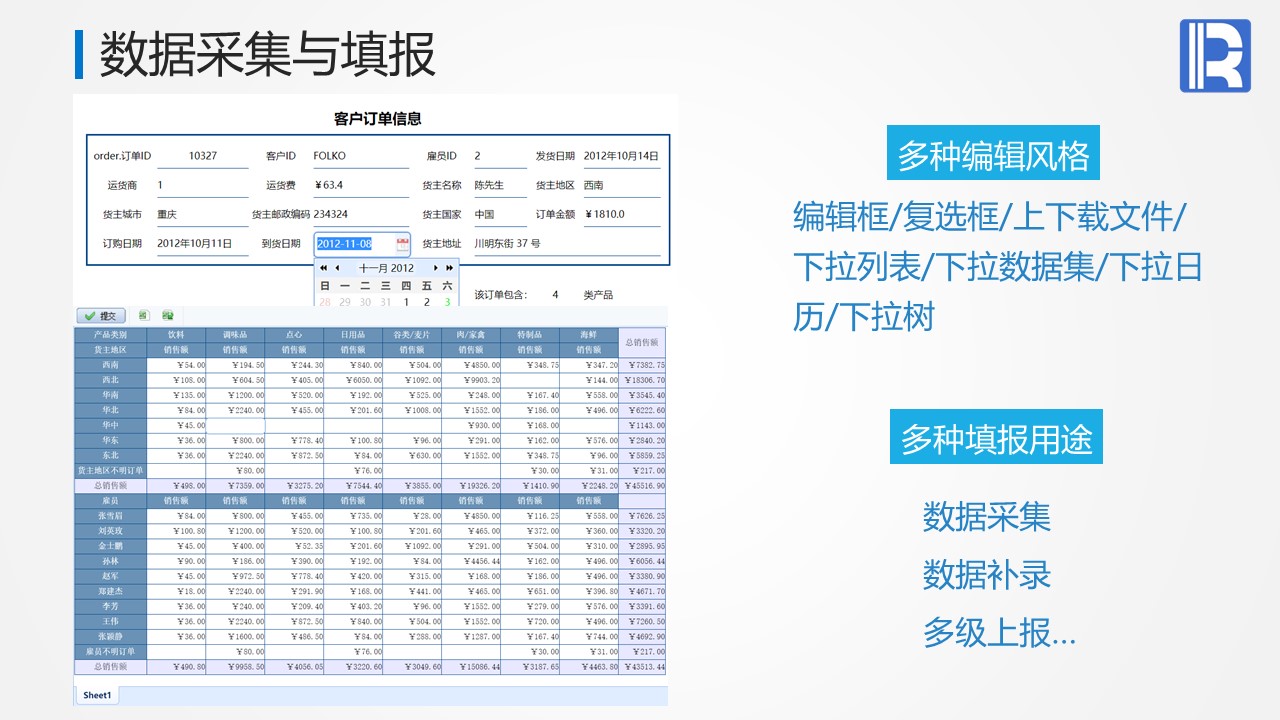This screenshot has width=1280, height=720.
Task: Click the 产品类别 header cell
Action: click(110, 335)
